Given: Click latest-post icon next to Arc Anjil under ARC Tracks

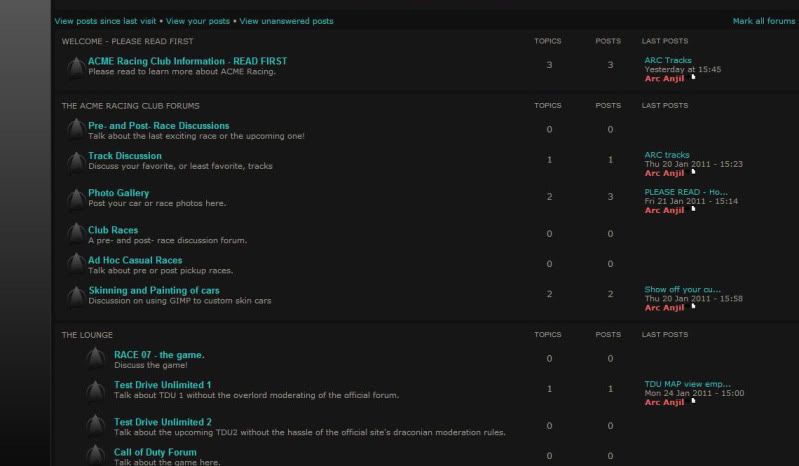Looking at the screenshot, I should 693,78.
